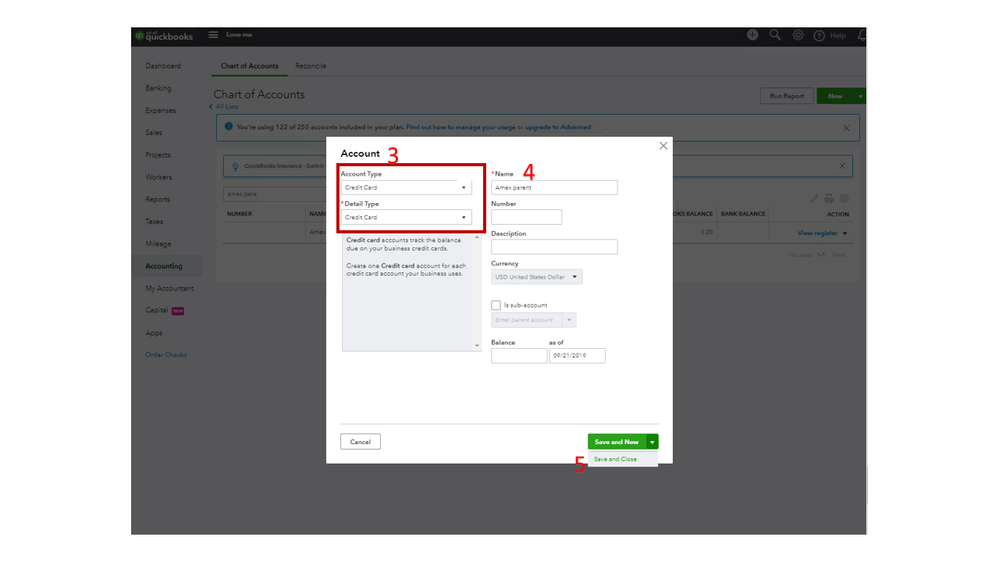Click the search magnifier icon
This screenshot has width=999, height=562.
point(775,35)
